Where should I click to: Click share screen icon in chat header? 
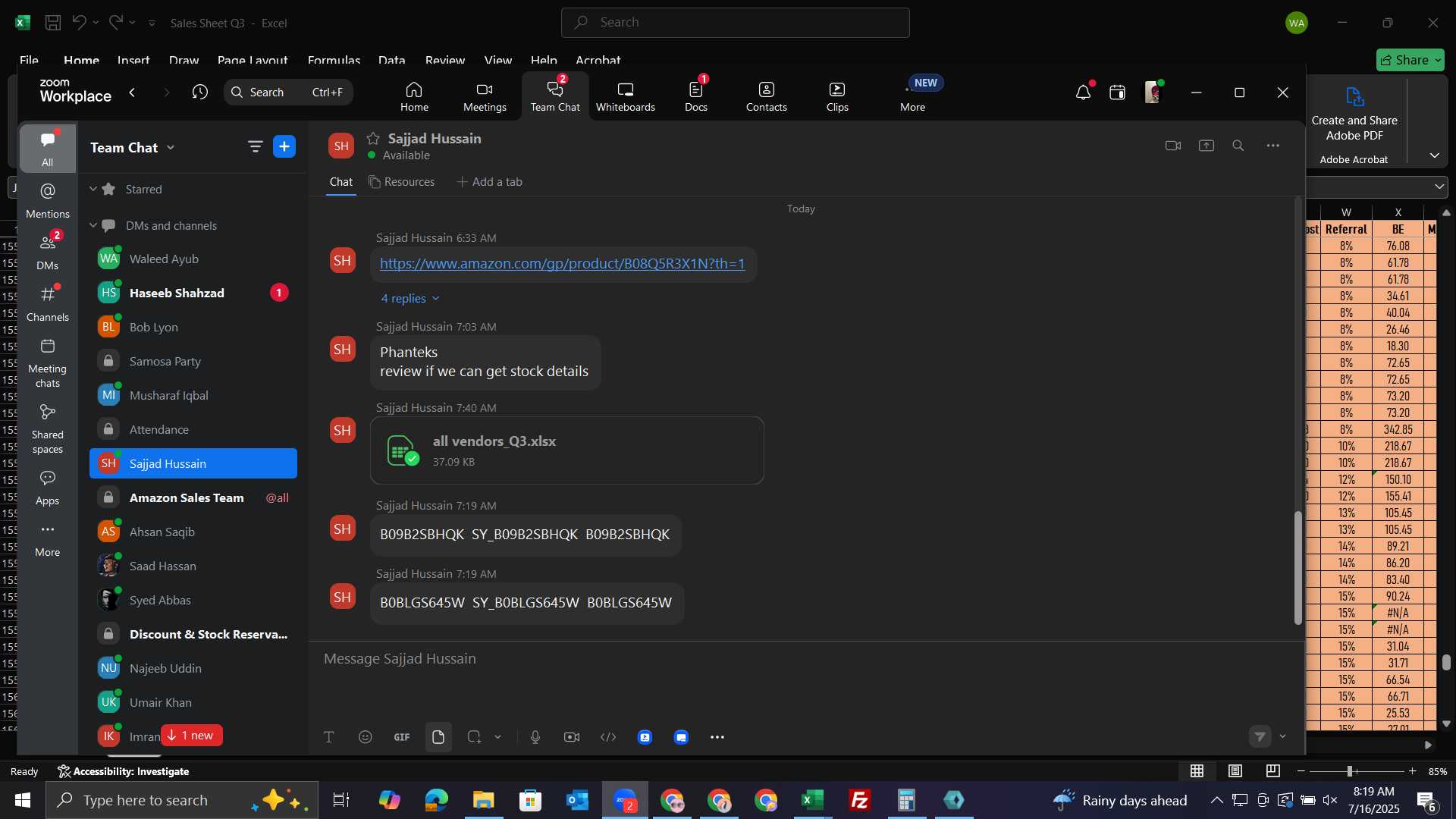[1207, 146]
